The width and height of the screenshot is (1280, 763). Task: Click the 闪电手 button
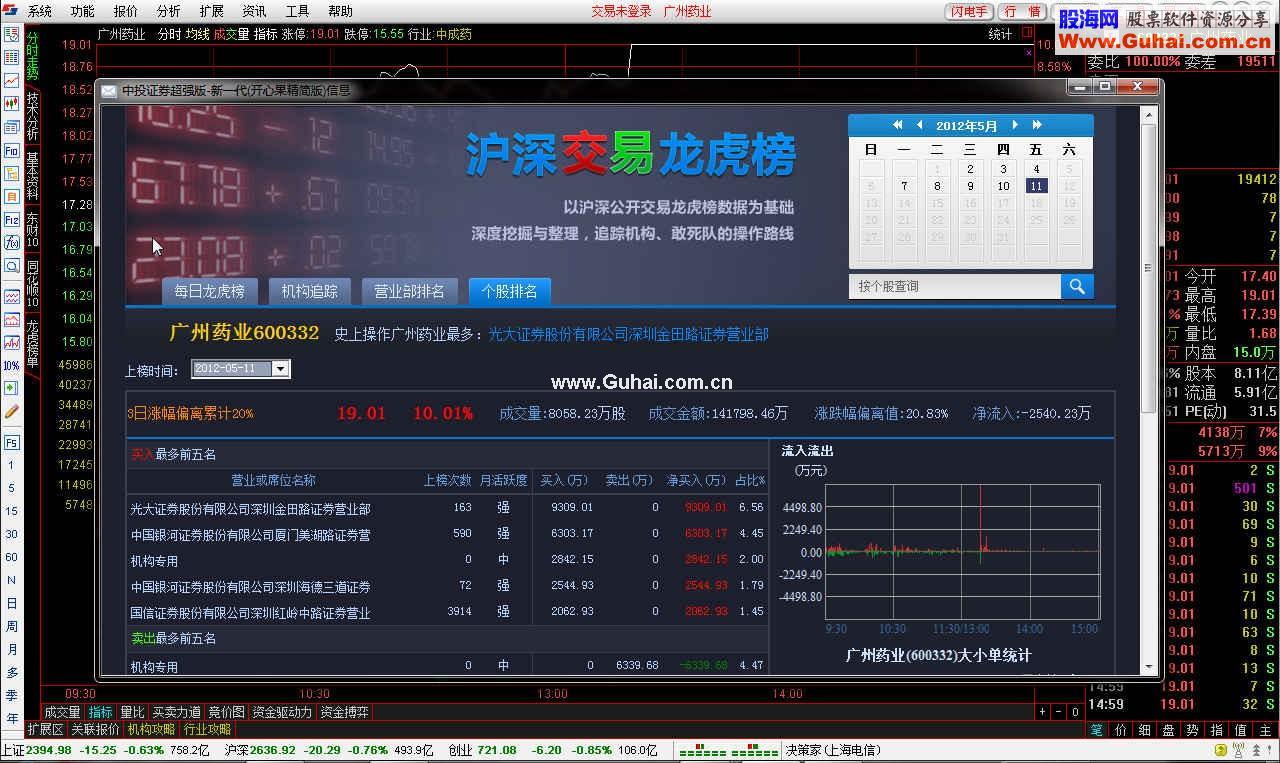coord(969,11)
